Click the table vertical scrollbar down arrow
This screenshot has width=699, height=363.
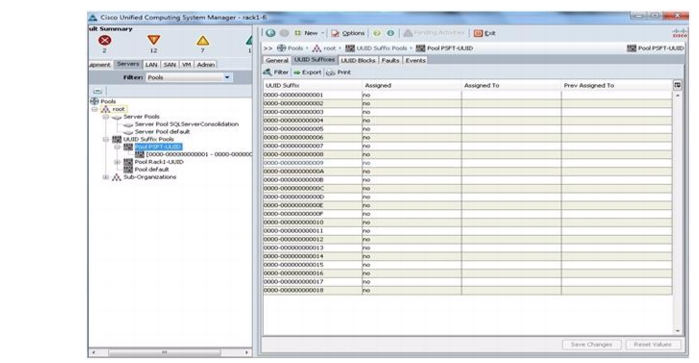(x=678, y=330)
